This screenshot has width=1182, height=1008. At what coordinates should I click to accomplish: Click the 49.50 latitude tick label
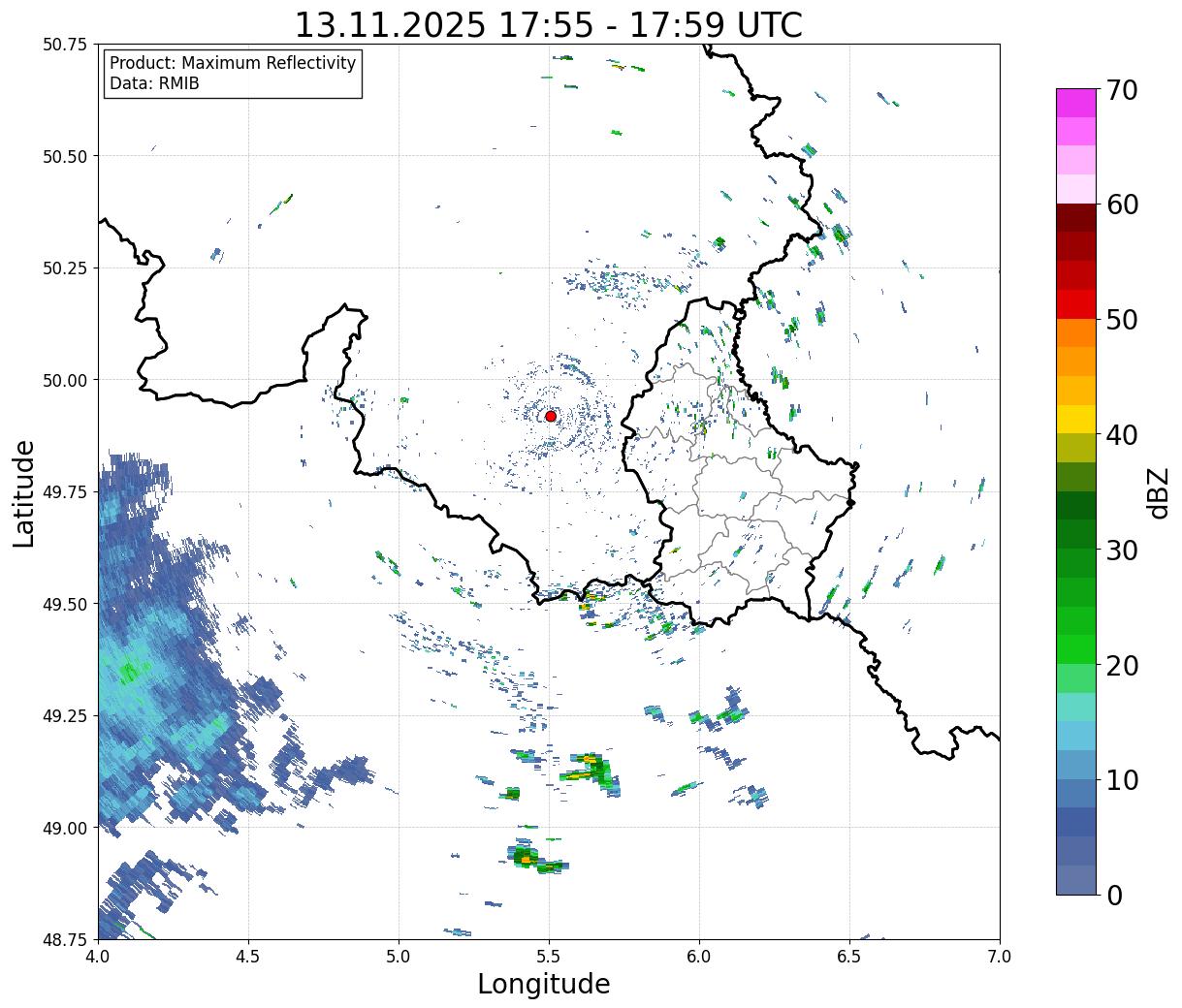click(x=65, y=604)
